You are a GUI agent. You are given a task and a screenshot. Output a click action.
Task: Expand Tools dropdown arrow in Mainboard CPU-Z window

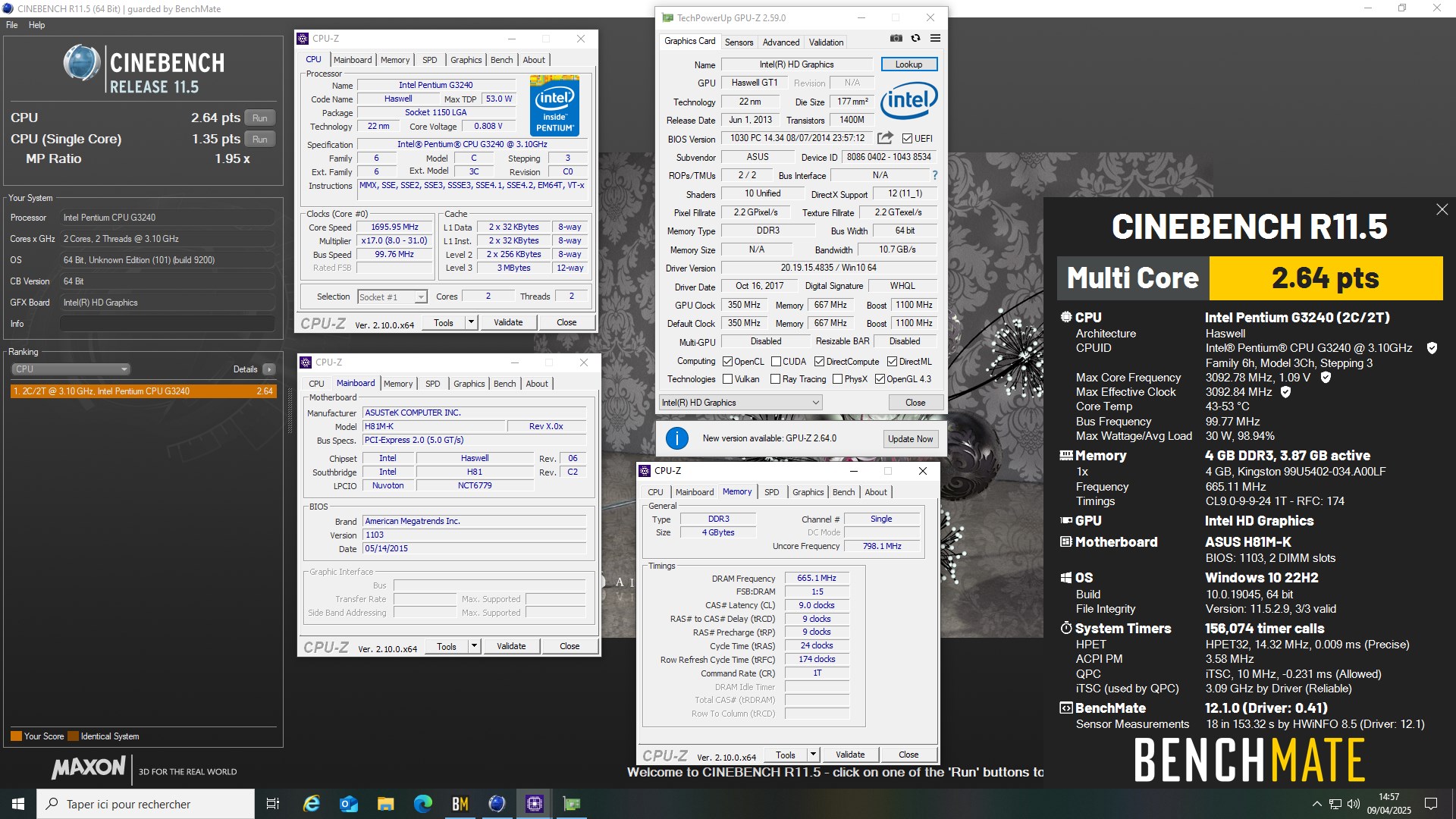(x=474, y=646)
